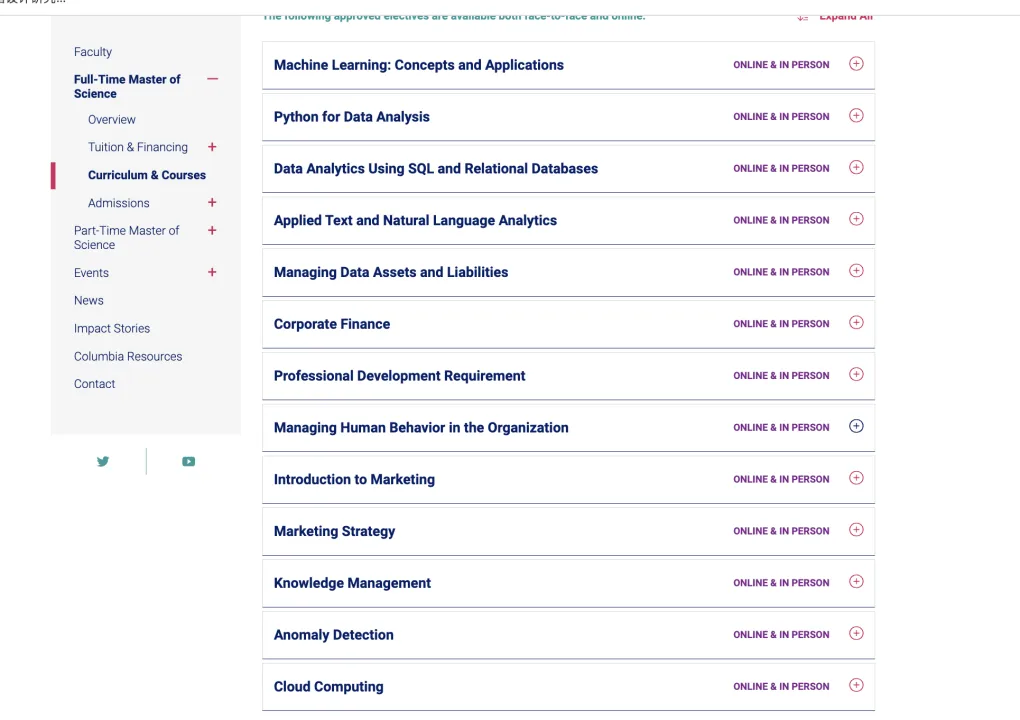Select Curriculum & Courses in sidebar

click(x=147, y=175)
